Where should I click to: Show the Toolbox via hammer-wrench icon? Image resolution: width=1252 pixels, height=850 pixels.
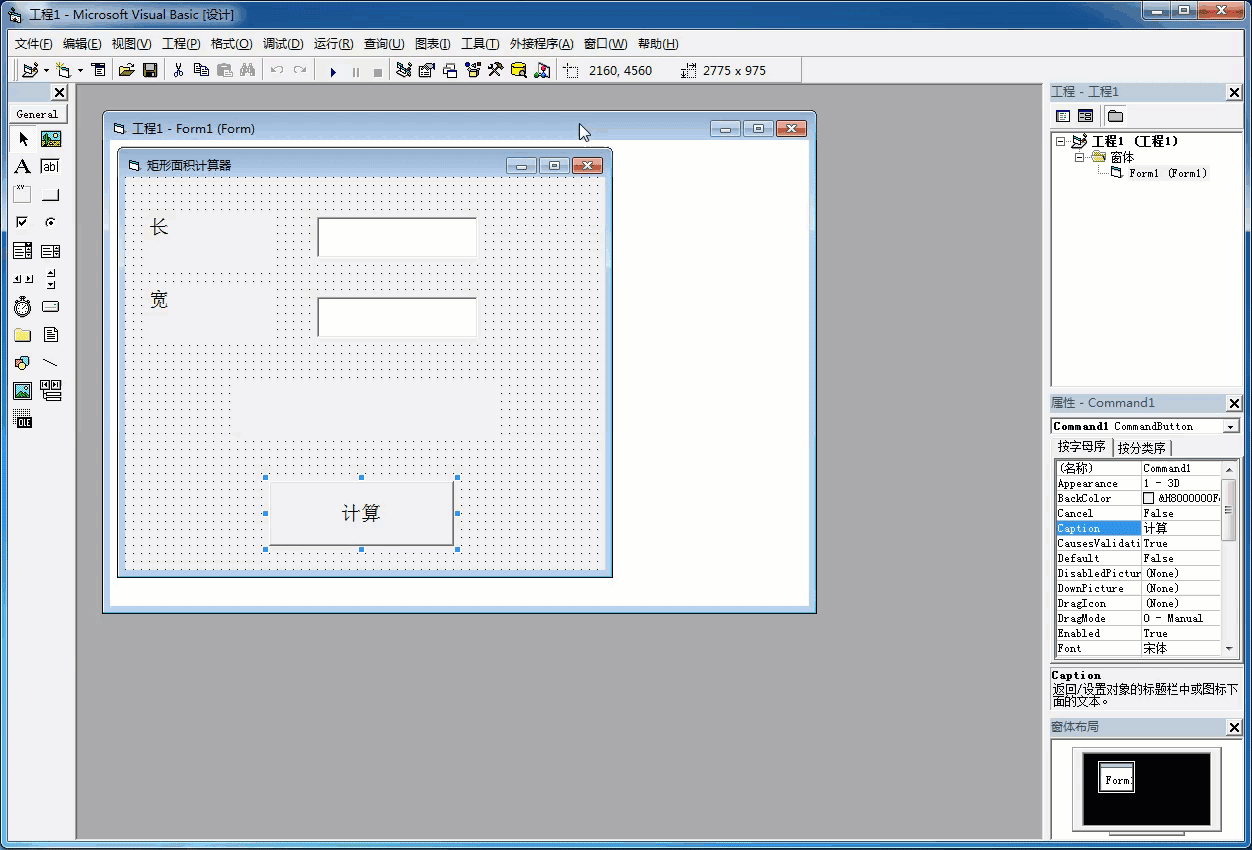[x=495, y=70]
